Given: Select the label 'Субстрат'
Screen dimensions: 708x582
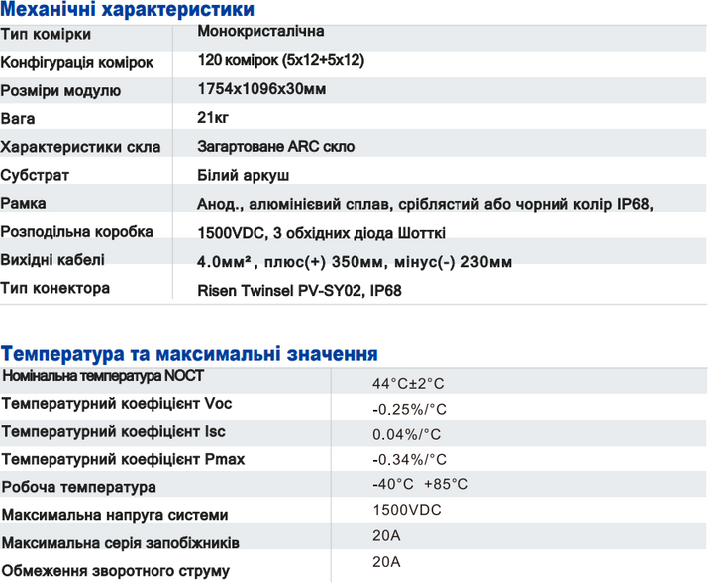Looking at the screenshot, I should (x=34, y=175).
